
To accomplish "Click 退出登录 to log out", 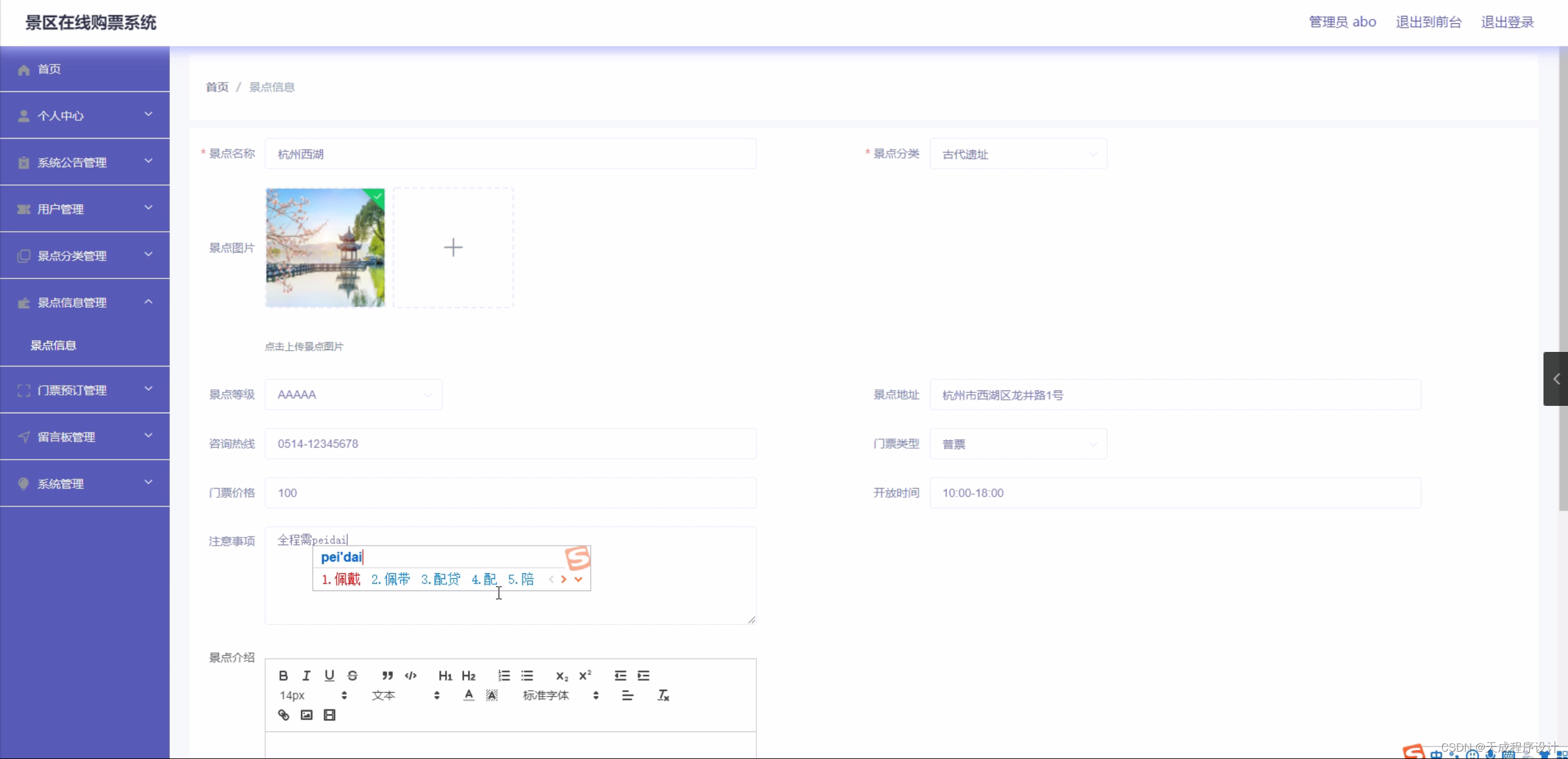I will (1507, 21).
